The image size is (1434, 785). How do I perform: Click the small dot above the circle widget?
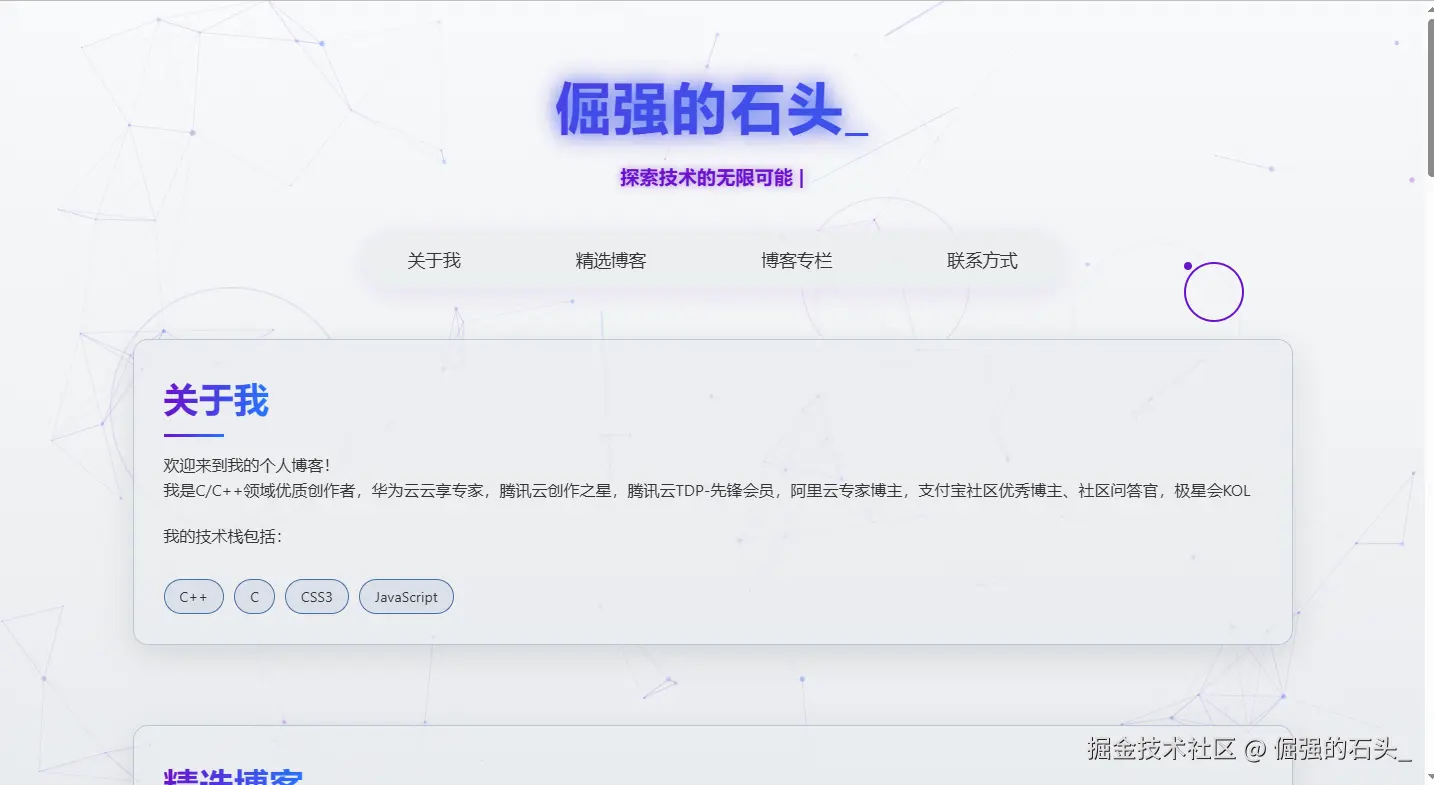[1188, 265]
